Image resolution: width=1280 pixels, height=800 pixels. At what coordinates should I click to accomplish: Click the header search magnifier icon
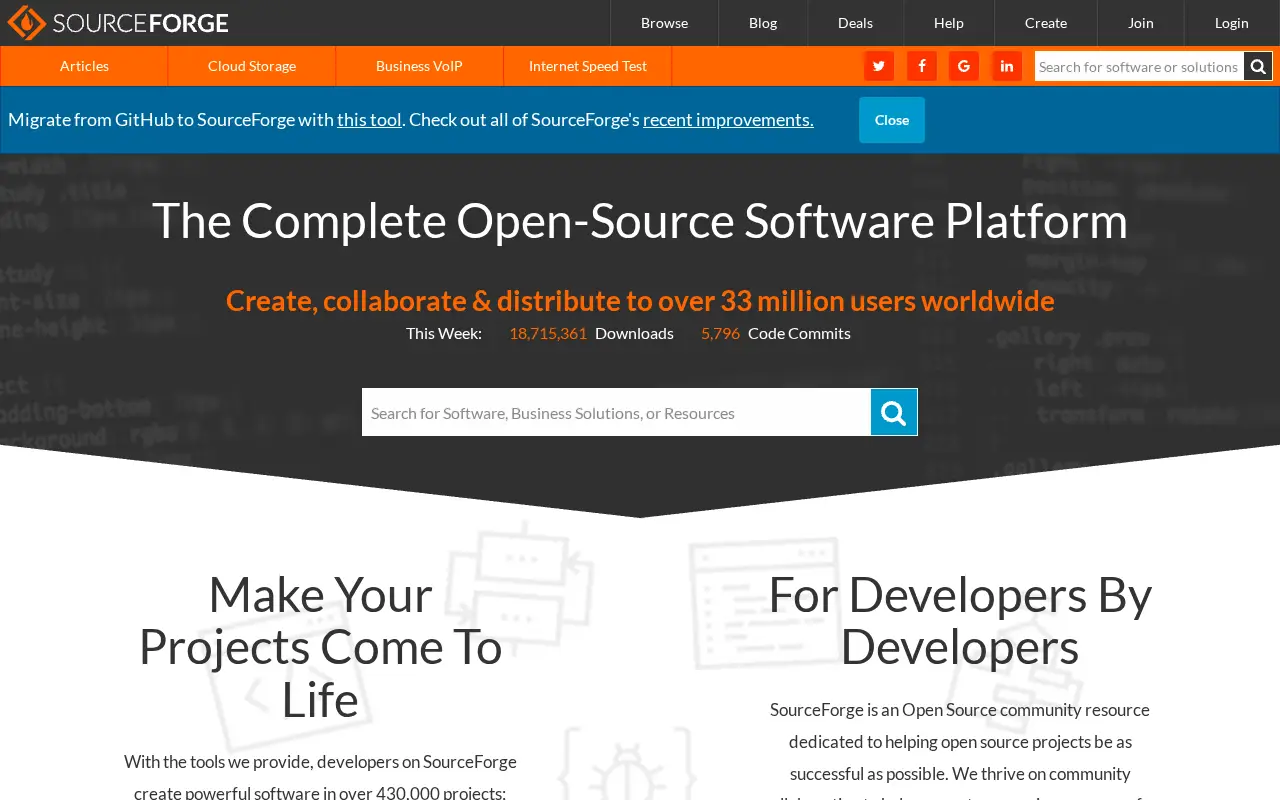click(x=1258, y=67)
